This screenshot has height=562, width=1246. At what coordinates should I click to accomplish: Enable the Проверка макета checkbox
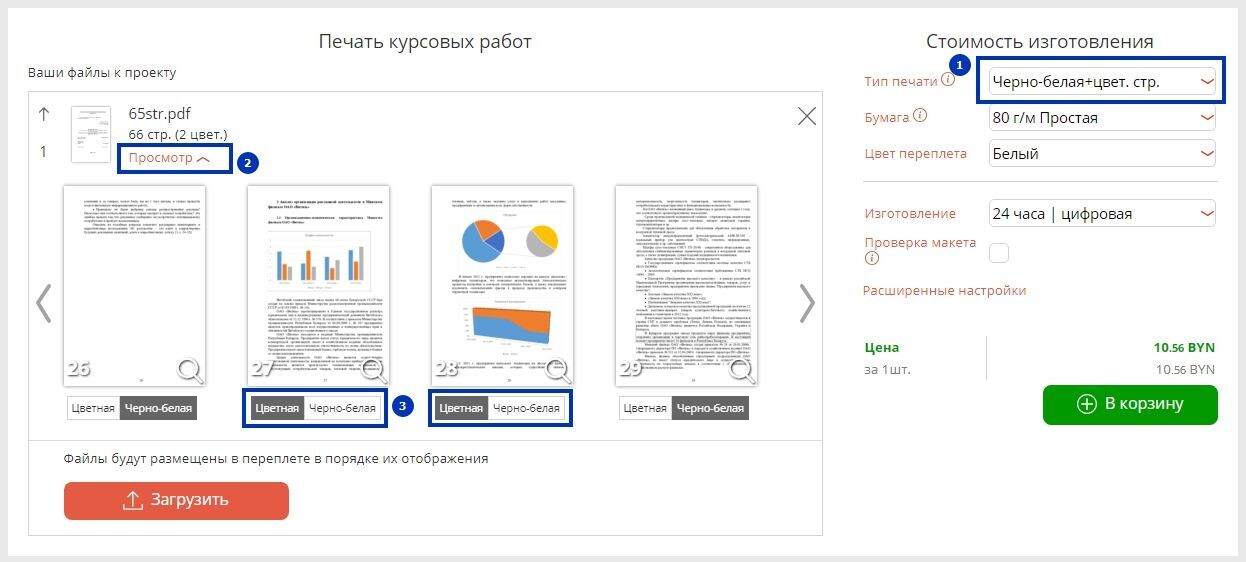click(998, 252)
